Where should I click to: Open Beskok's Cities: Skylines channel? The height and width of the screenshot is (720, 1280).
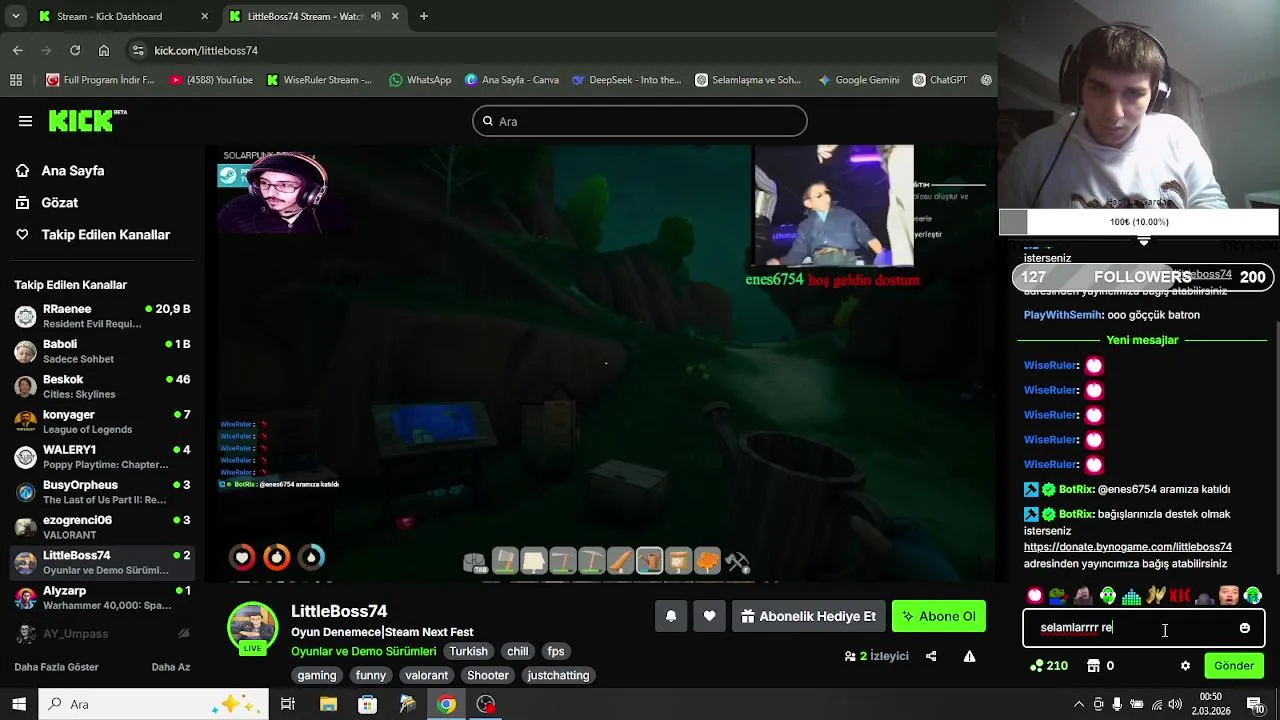click(x=103, y=386)
